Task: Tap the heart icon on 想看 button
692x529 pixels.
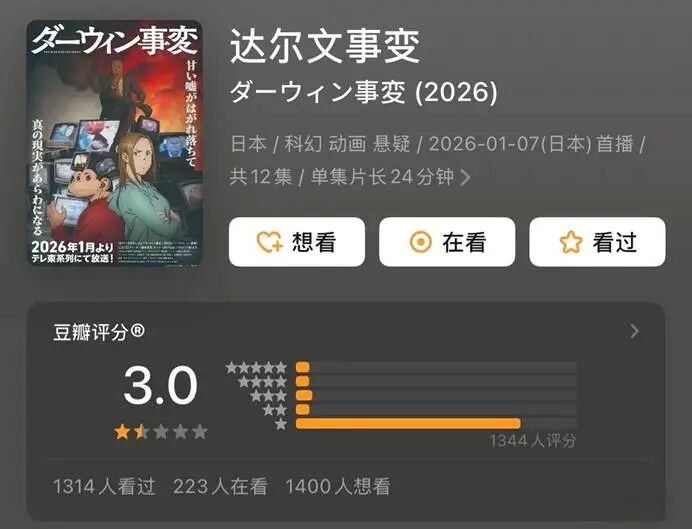Action: tap(269, 242)
